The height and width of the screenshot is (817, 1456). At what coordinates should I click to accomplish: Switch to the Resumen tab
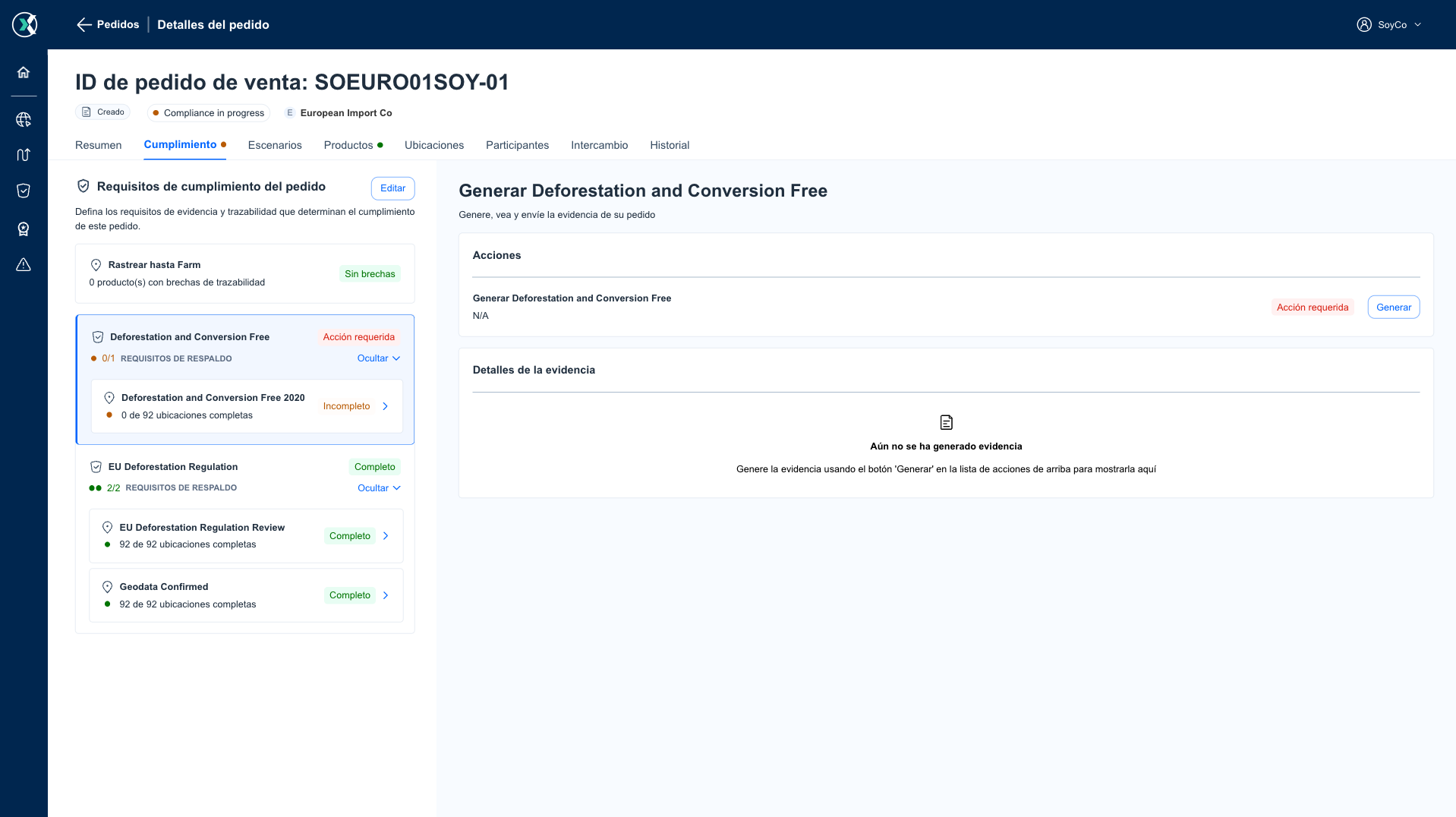[x=99, y=145]
